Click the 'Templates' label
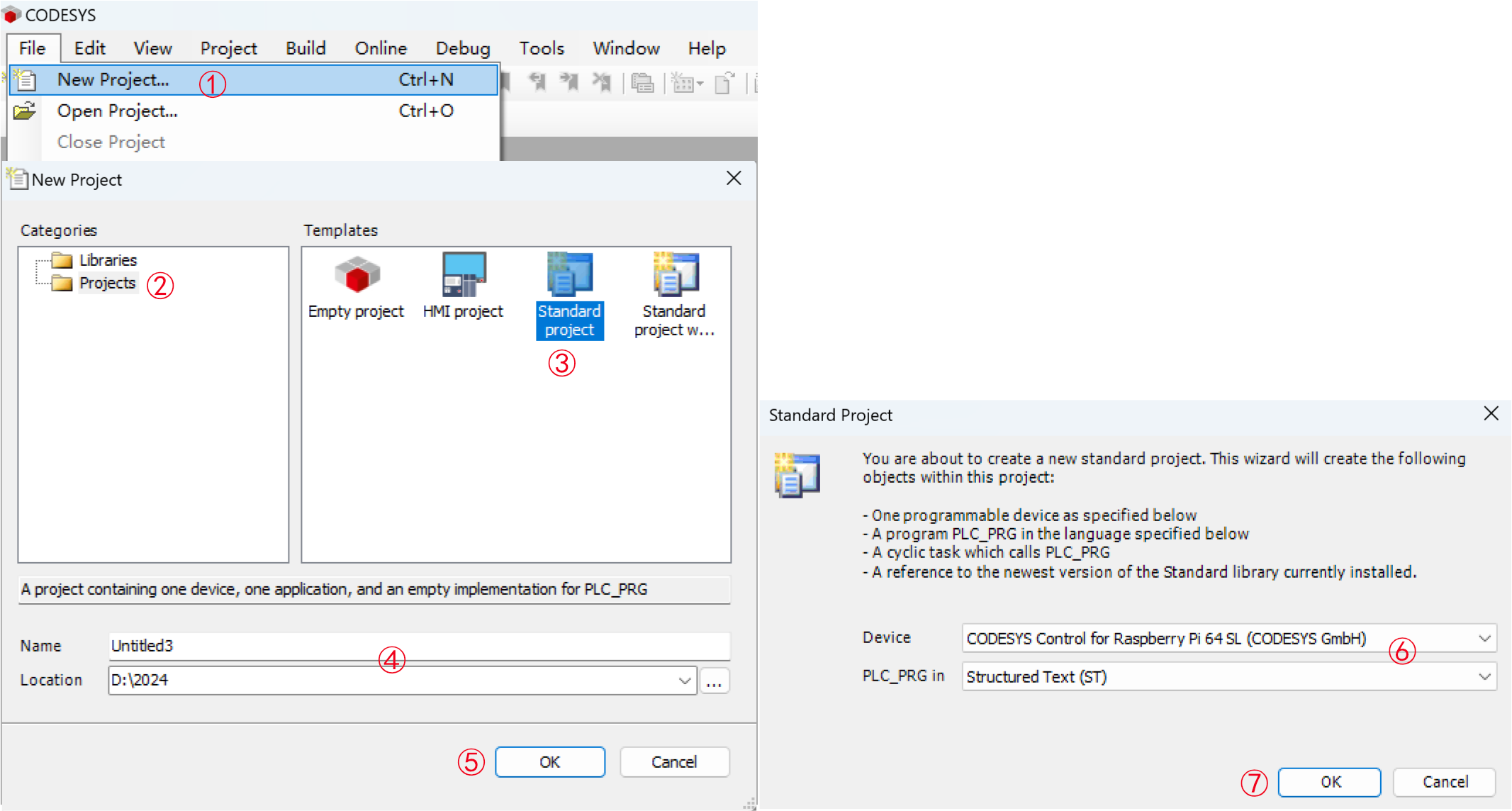Viewport: 1512px width, 811px height. point(341,230)
